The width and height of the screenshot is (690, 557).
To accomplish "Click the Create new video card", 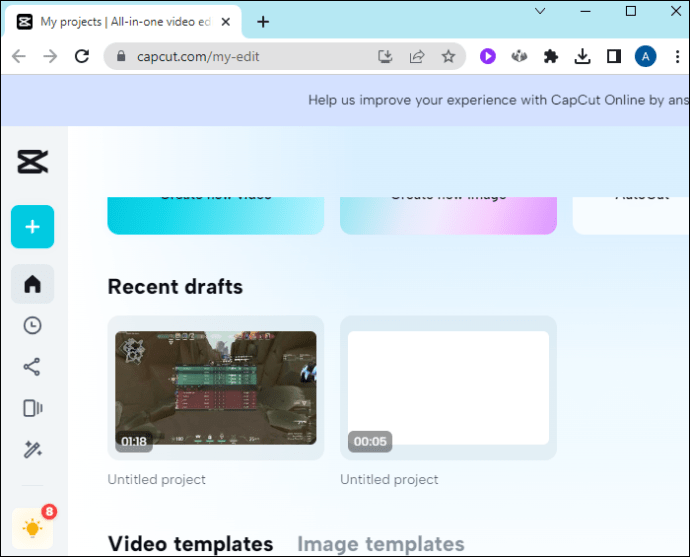I will coord(216,215).
